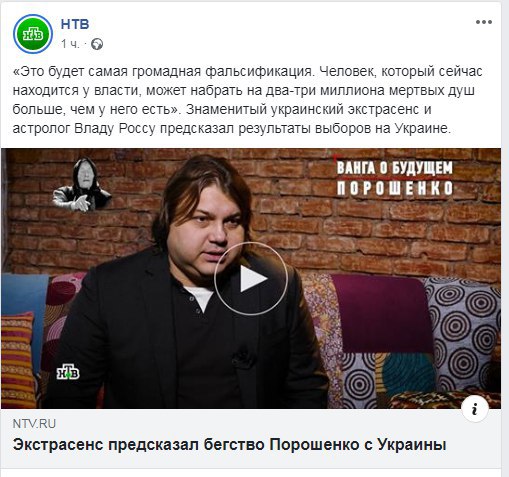Open the НТВ page name link

[75, 24]
